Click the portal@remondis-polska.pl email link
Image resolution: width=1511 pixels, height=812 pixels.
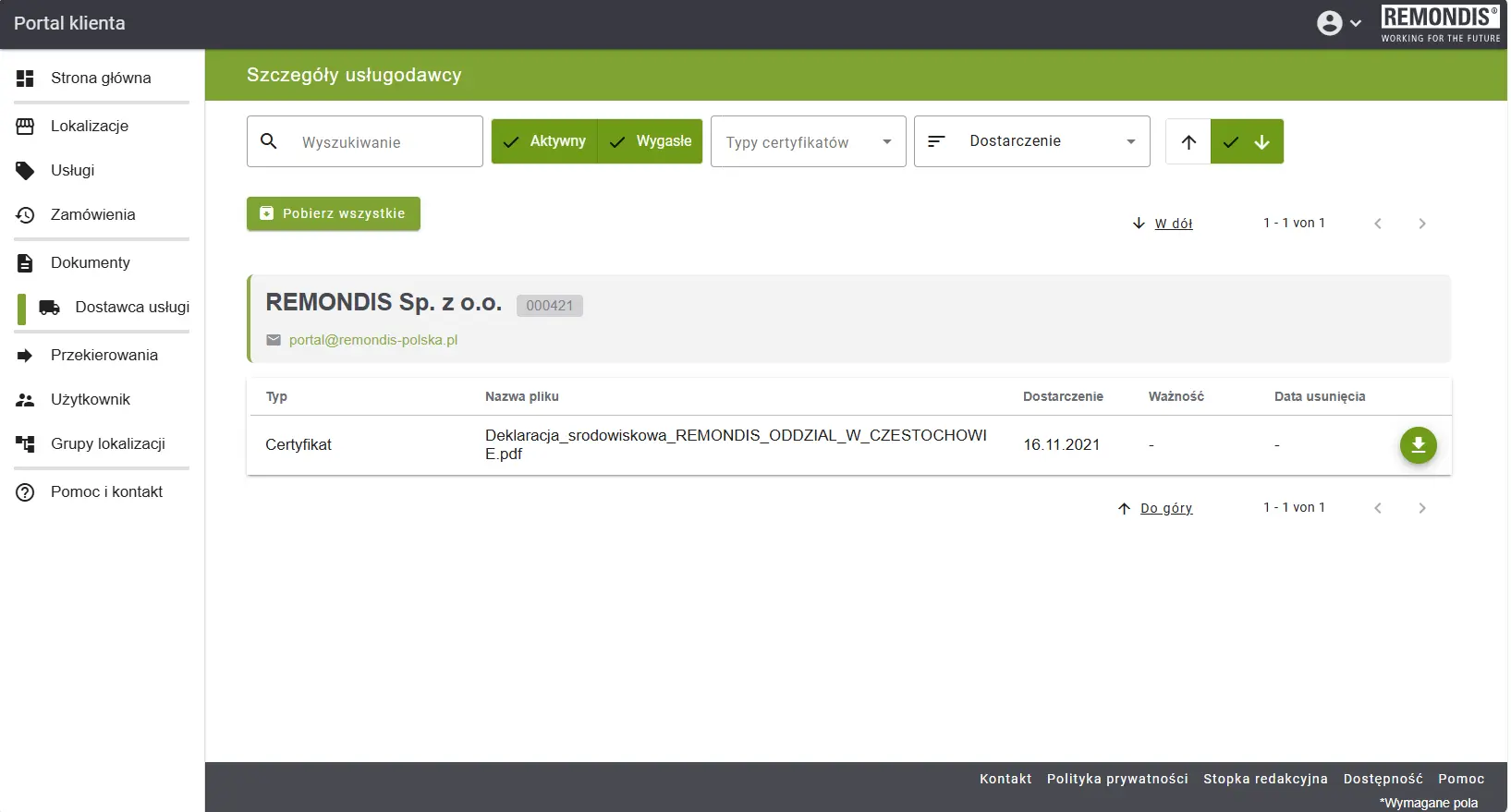pos(372,340)
